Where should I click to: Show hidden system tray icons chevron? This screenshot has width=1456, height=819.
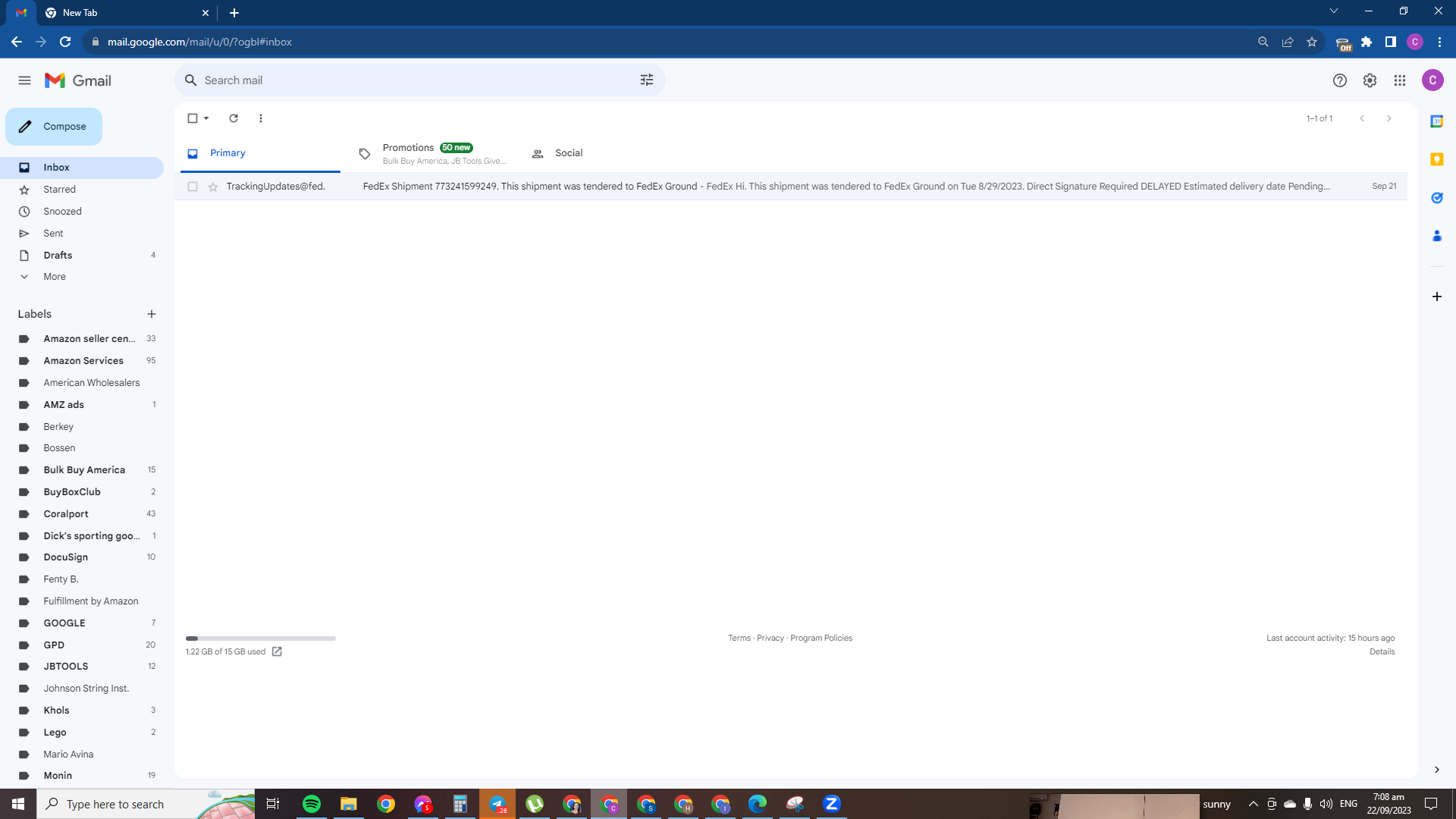[1254, 804]
